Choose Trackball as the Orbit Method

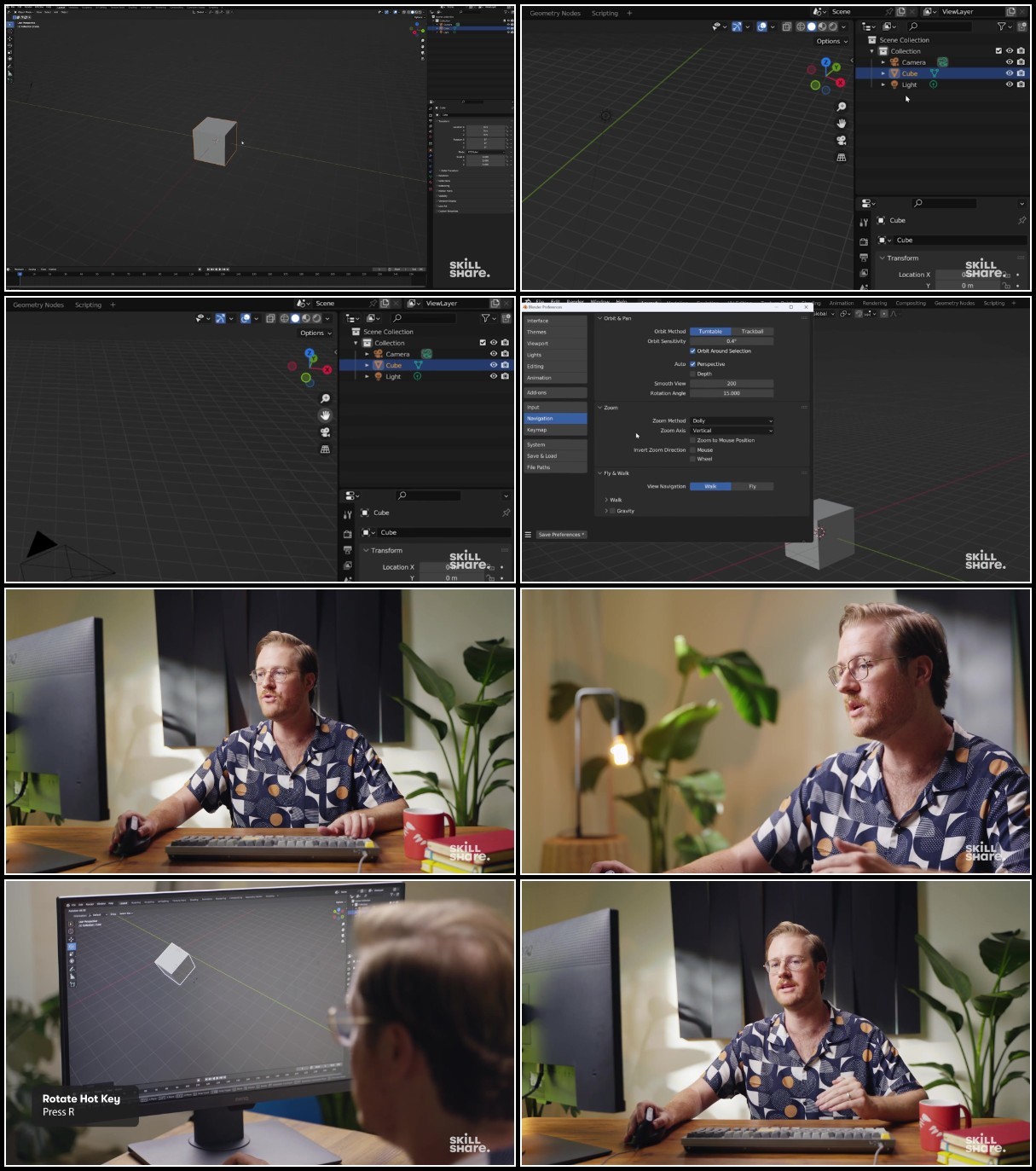[752, 331]
